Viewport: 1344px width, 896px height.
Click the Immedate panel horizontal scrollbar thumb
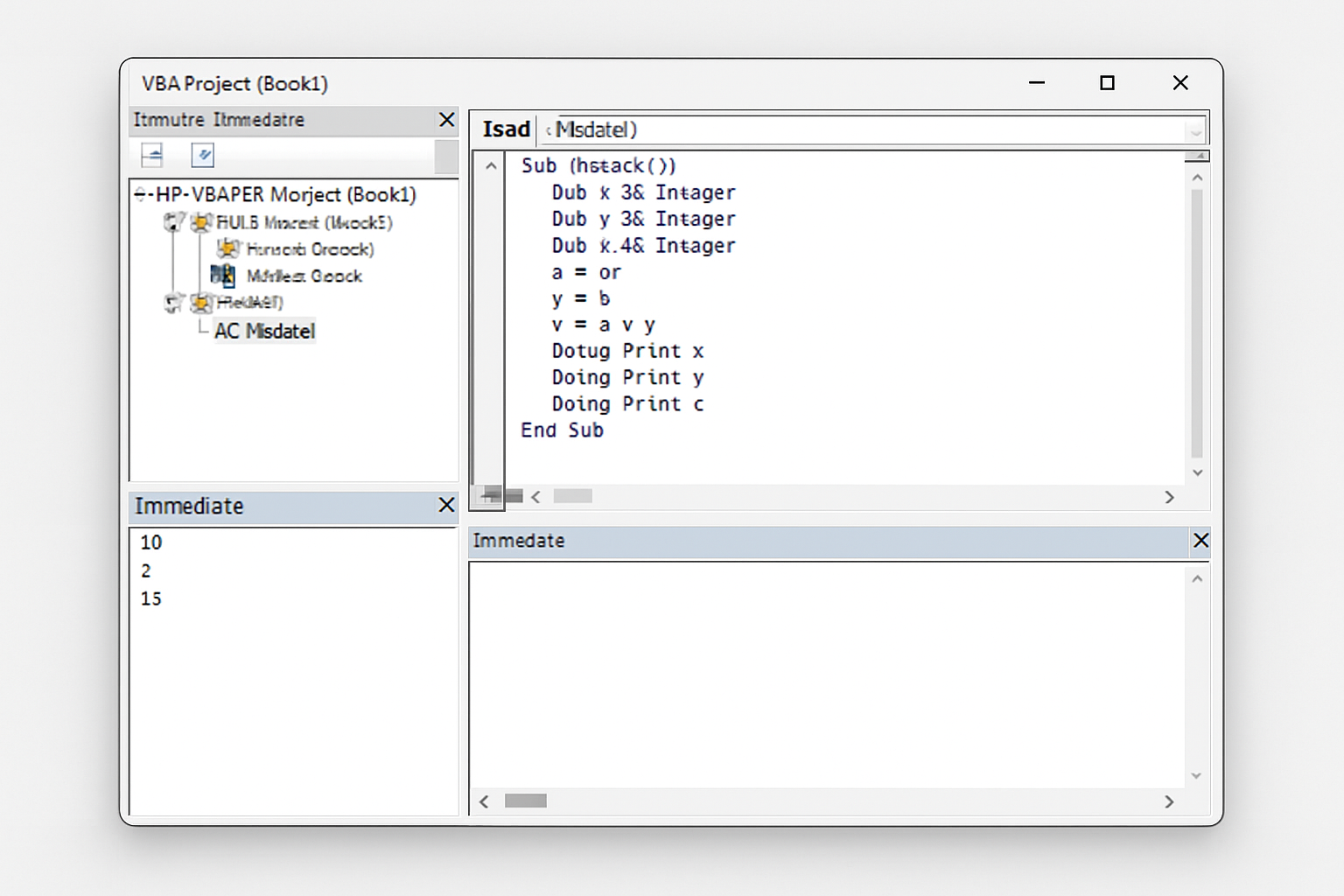[526, 801]
